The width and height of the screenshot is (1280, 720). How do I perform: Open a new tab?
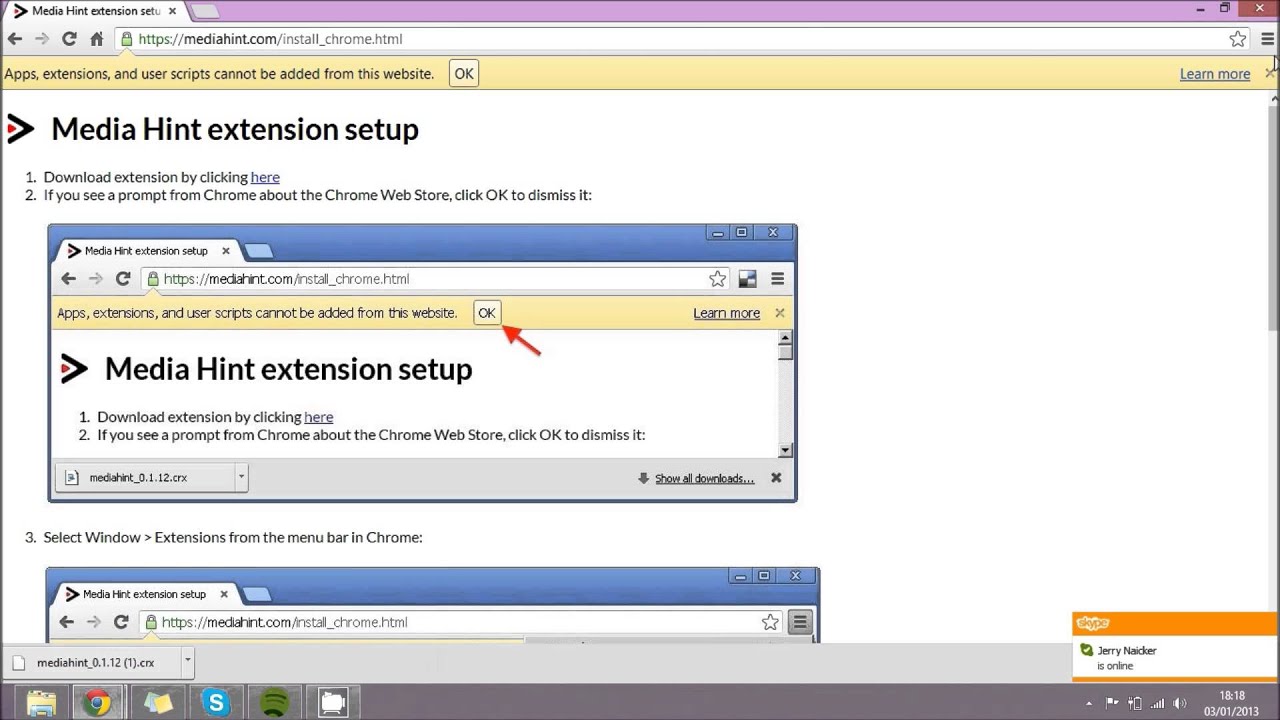(204, 11)
